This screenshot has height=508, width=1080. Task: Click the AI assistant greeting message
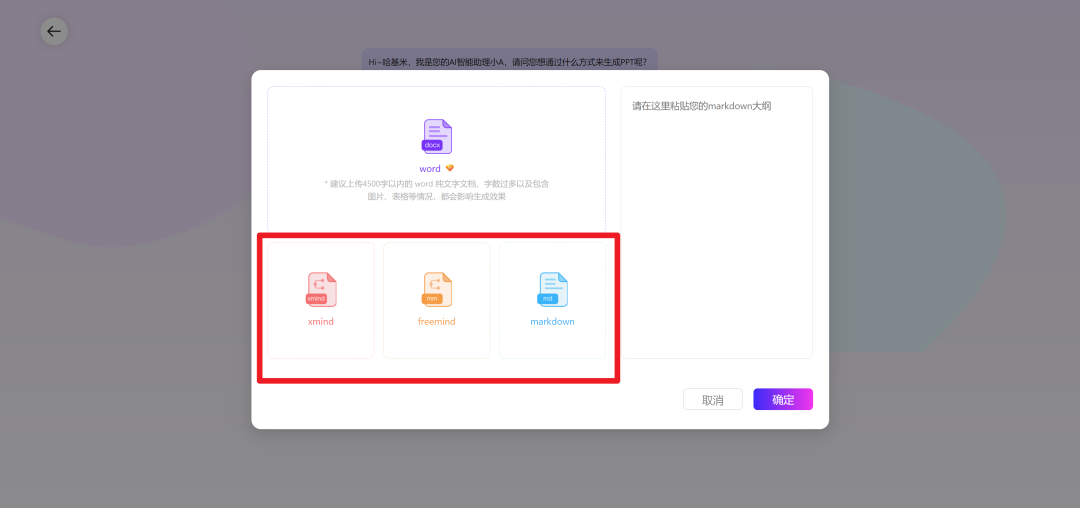(x=508, y=62)
